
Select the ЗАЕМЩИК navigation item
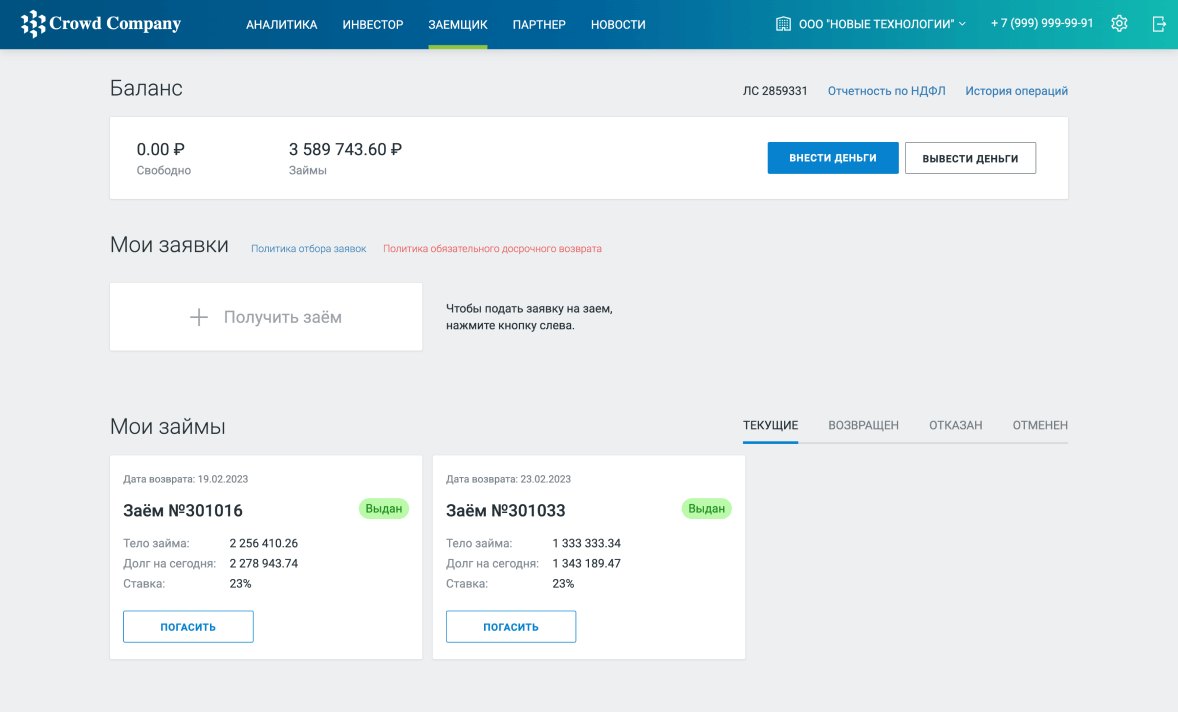tap(458, 25)
